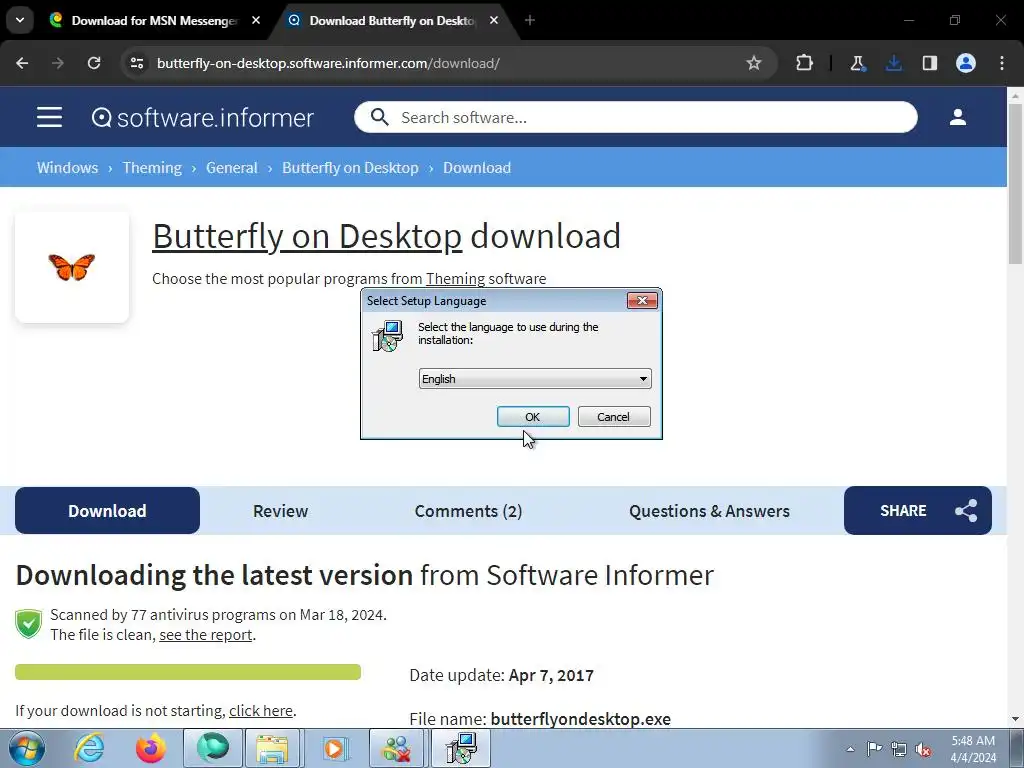
Task: Open the Chrome three-dot menu
Action: pyautogui.click(x=1002, y=63)
